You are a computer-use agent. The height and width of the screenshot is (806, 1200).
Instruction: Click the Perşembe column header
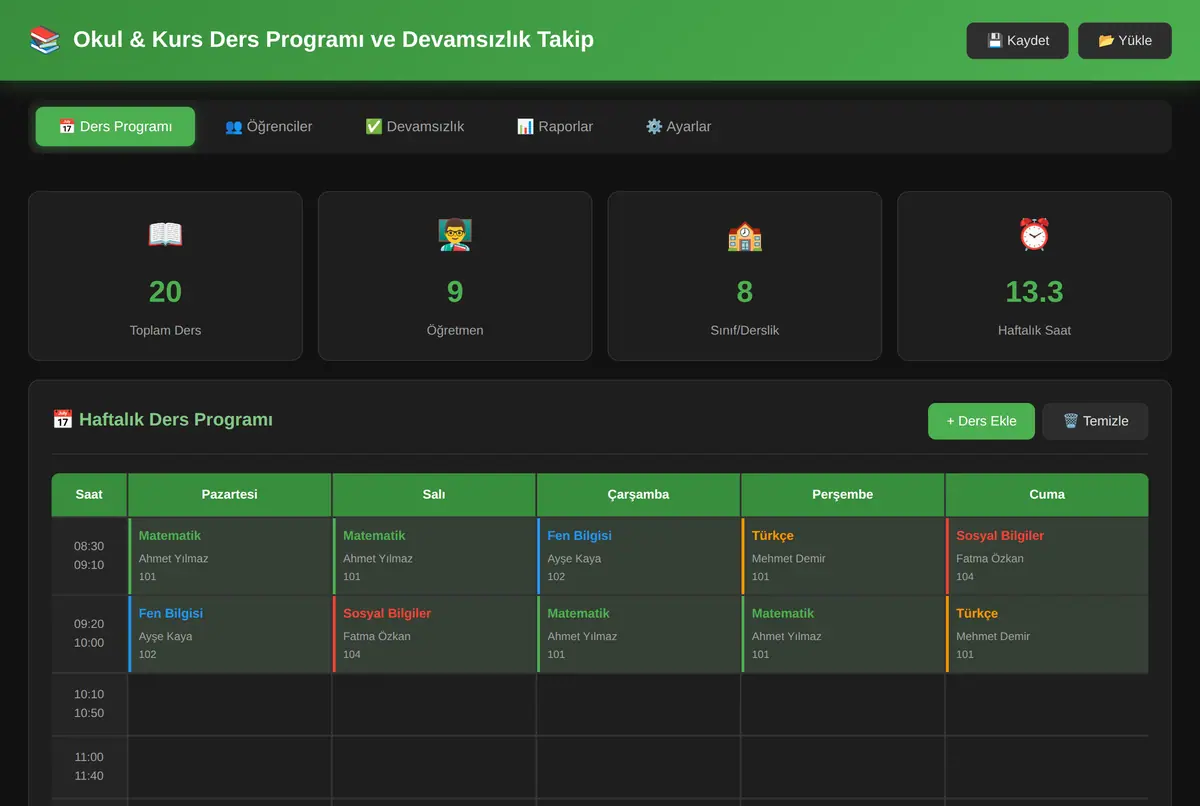[843, 494]
